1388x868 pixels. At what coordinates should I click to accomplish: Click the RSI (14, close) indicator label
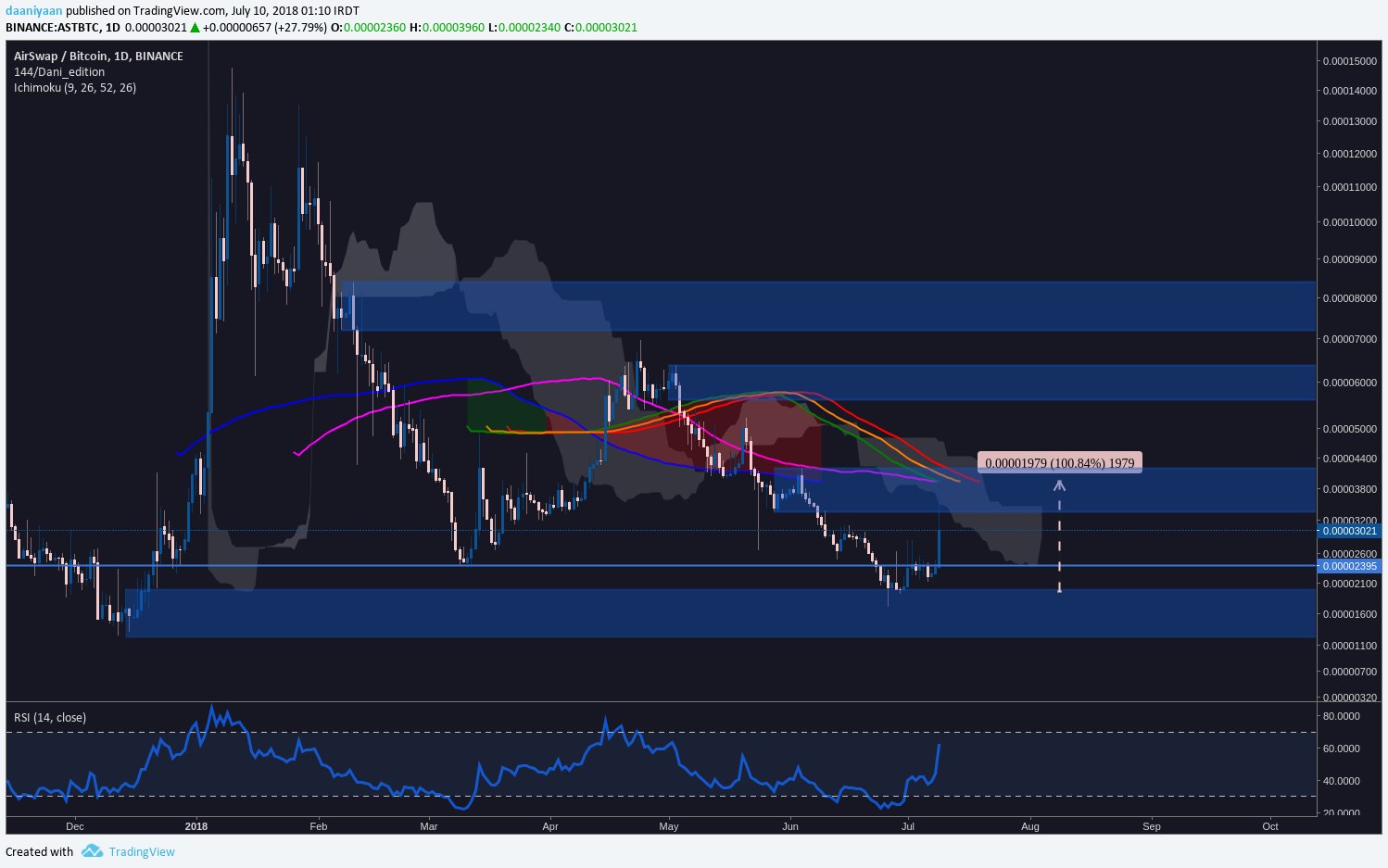50,718
